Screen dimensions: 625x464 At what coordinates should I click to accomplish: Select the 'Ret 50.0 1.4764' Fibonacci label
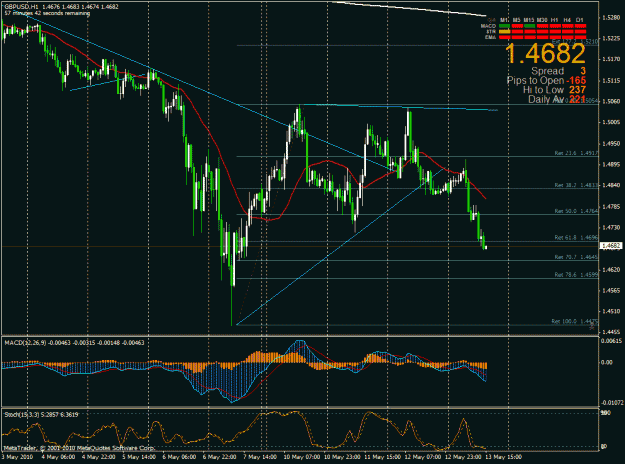click(x=576, y=211)
